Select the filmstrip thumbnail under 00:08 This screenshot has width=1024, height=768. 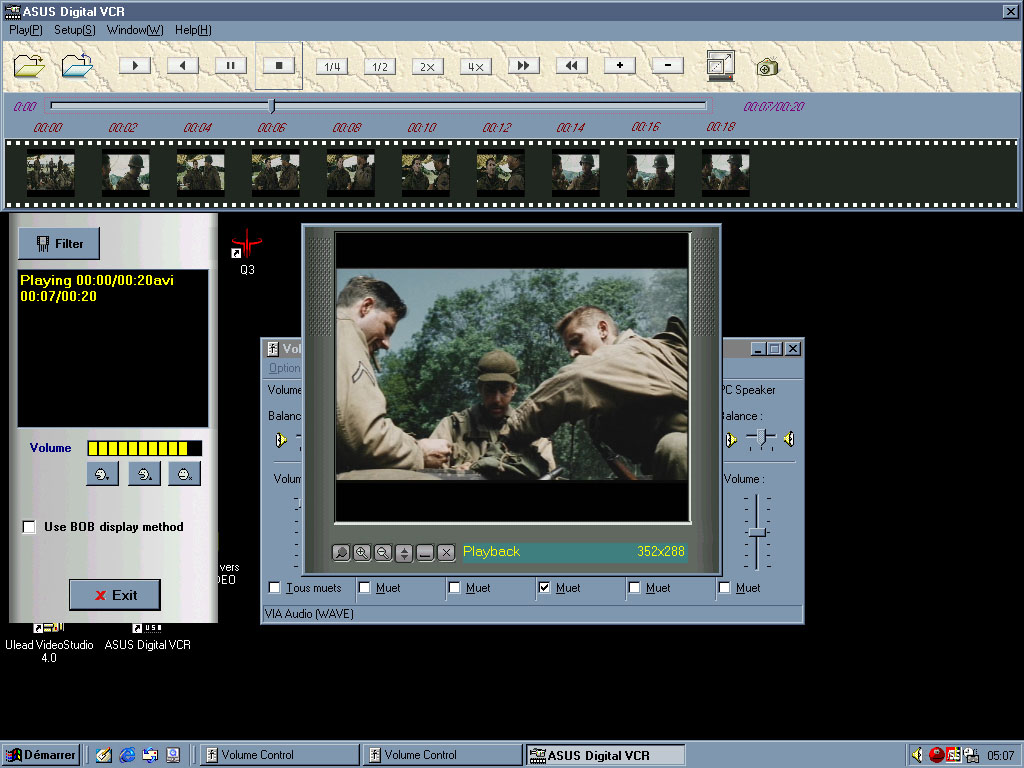pos(351,172)
